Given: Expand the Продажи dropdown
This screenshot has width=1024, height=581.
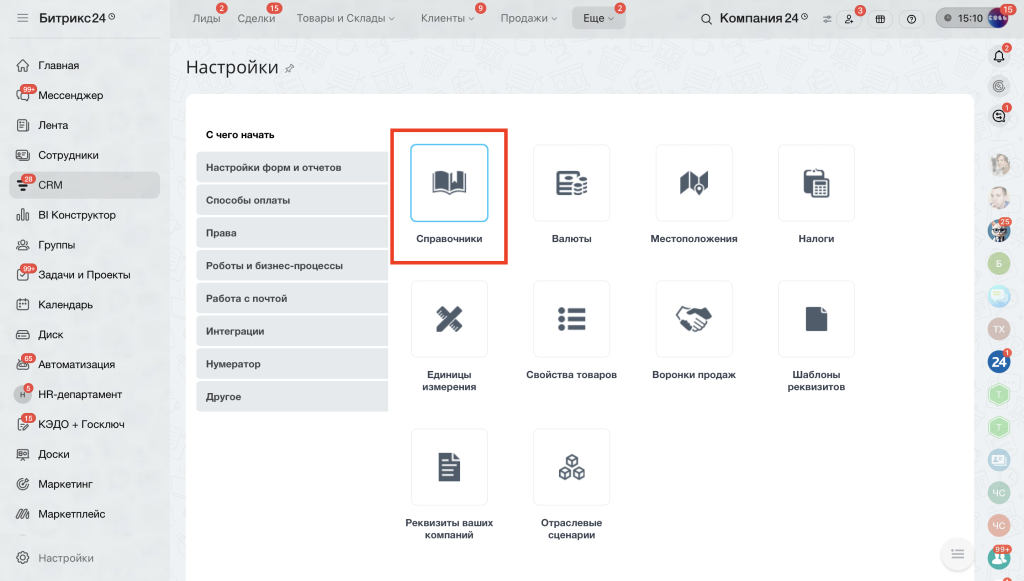Looking at the screenshot, I should pyautogui.click(x=529, y=18).
